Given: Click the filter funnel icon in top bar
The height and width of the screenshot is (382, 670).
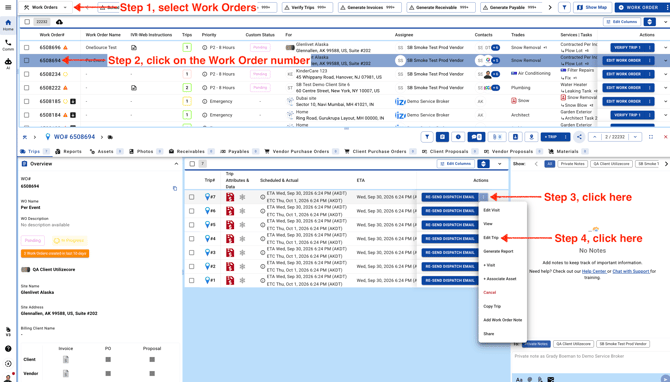Looking at the screenshot, I should (564, 7).
